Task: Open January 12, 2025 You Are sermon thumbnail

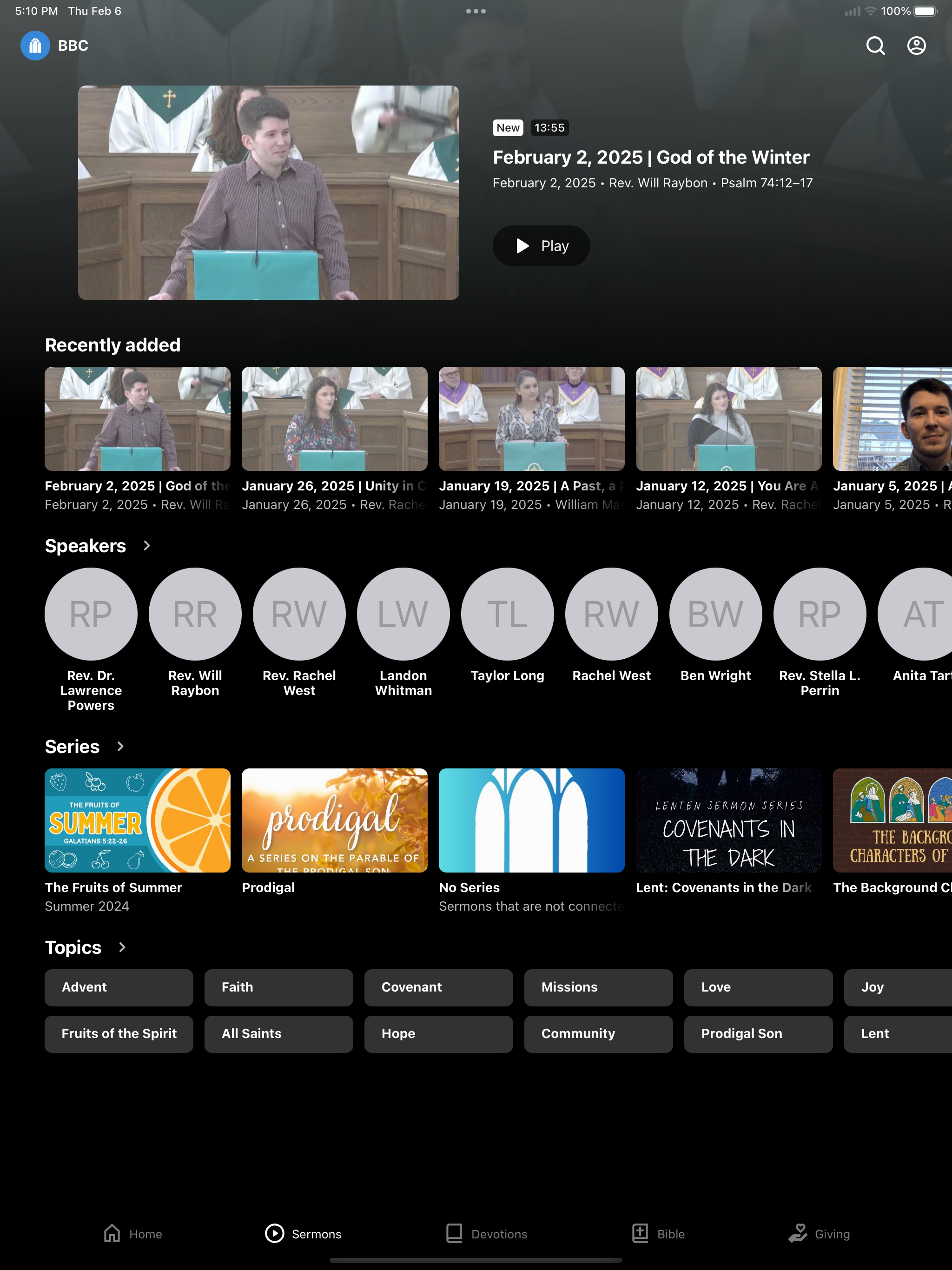Action: point(728,418)
